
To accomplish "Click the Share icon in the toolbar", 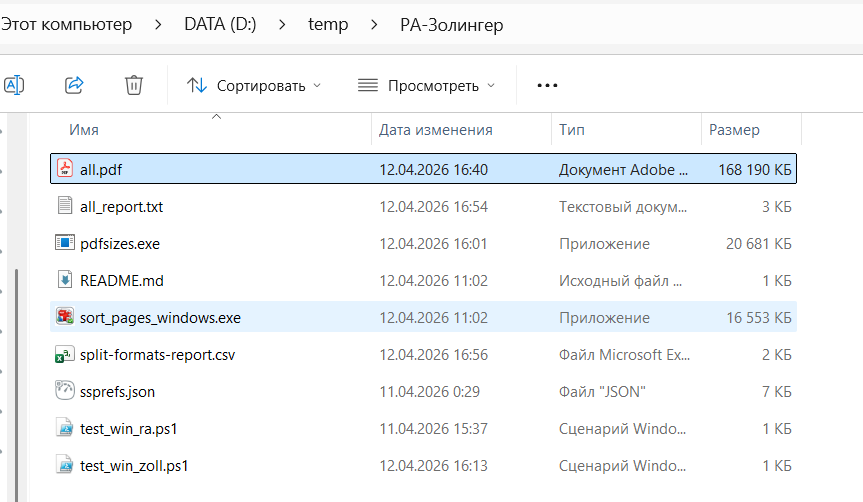I will tap(74, 85).
